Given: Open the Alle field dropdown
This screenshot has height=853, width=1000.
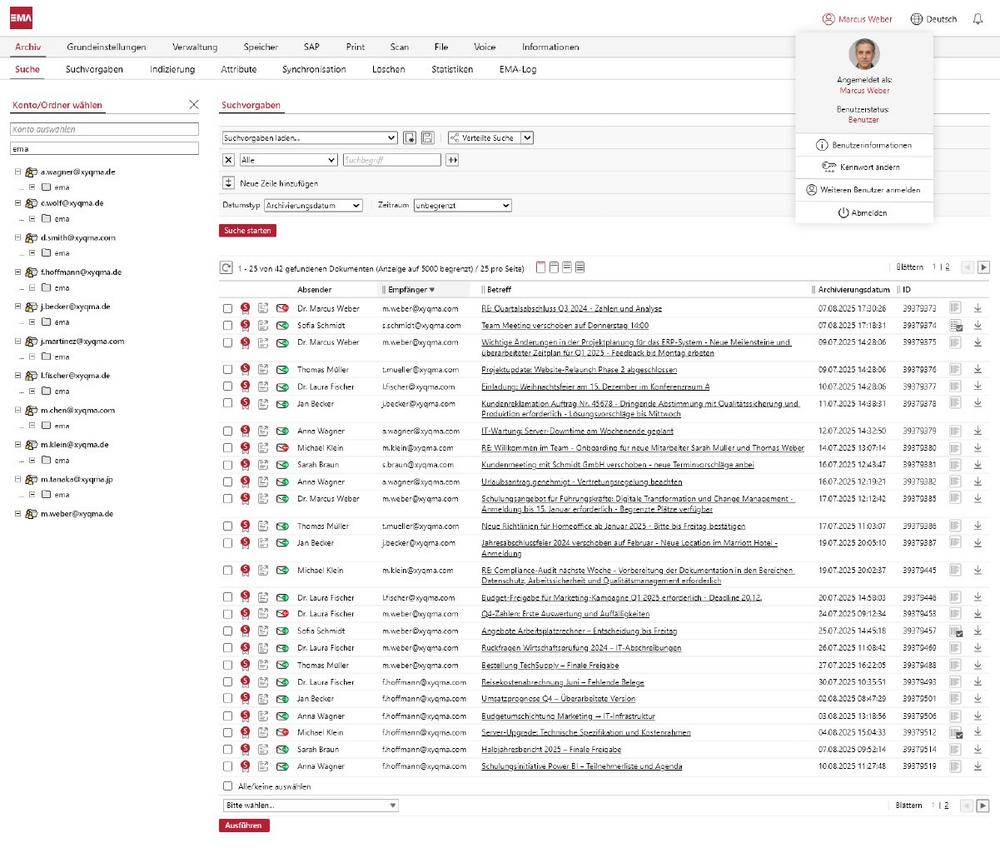Looking at the screenshot, I should pos(288,160).
